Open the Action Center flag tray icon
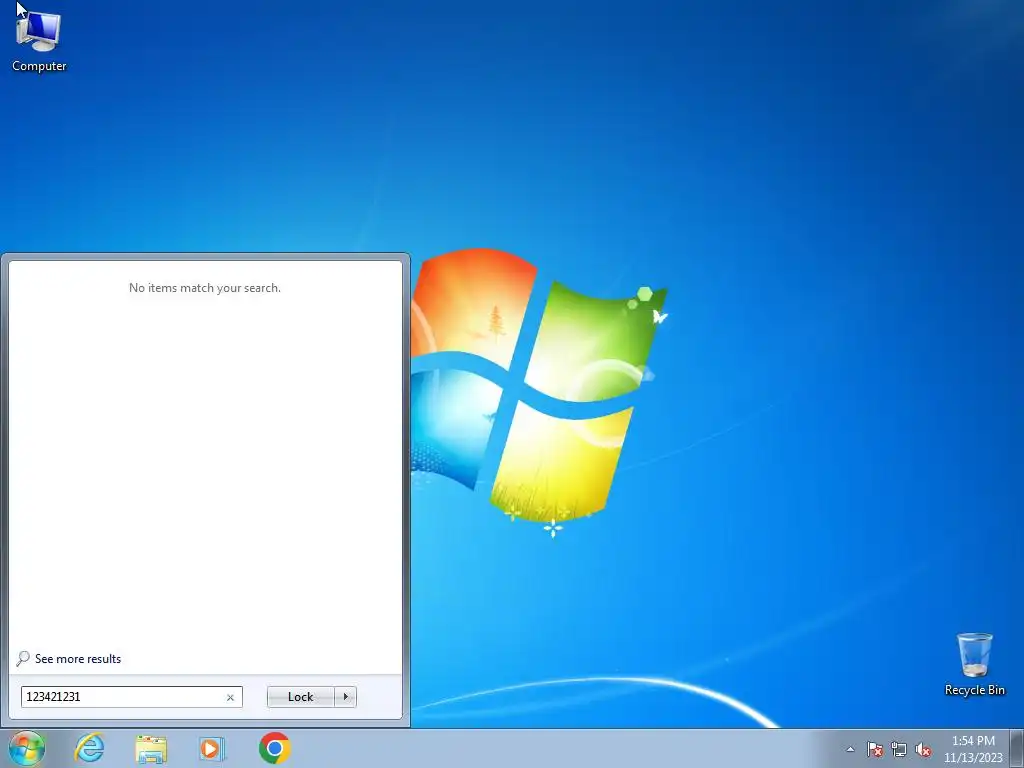 (x=874, y=749)
